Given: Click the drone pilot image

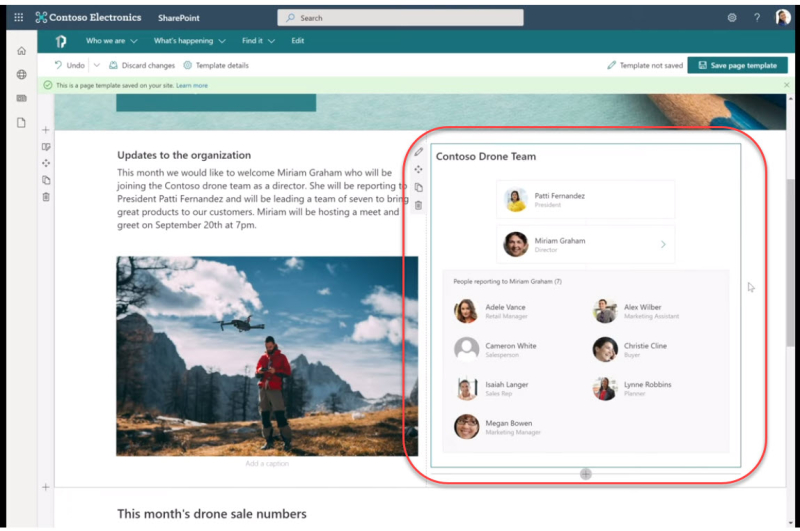Looking at the screenshot, I should (267, 356).
